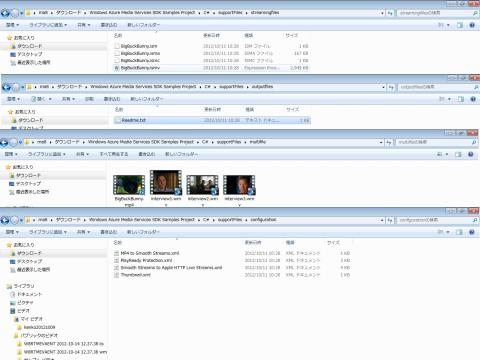Select PlayReady Protection.xml file
The height and width of the screenshot is (360, 480).
[x=143, y=261]
